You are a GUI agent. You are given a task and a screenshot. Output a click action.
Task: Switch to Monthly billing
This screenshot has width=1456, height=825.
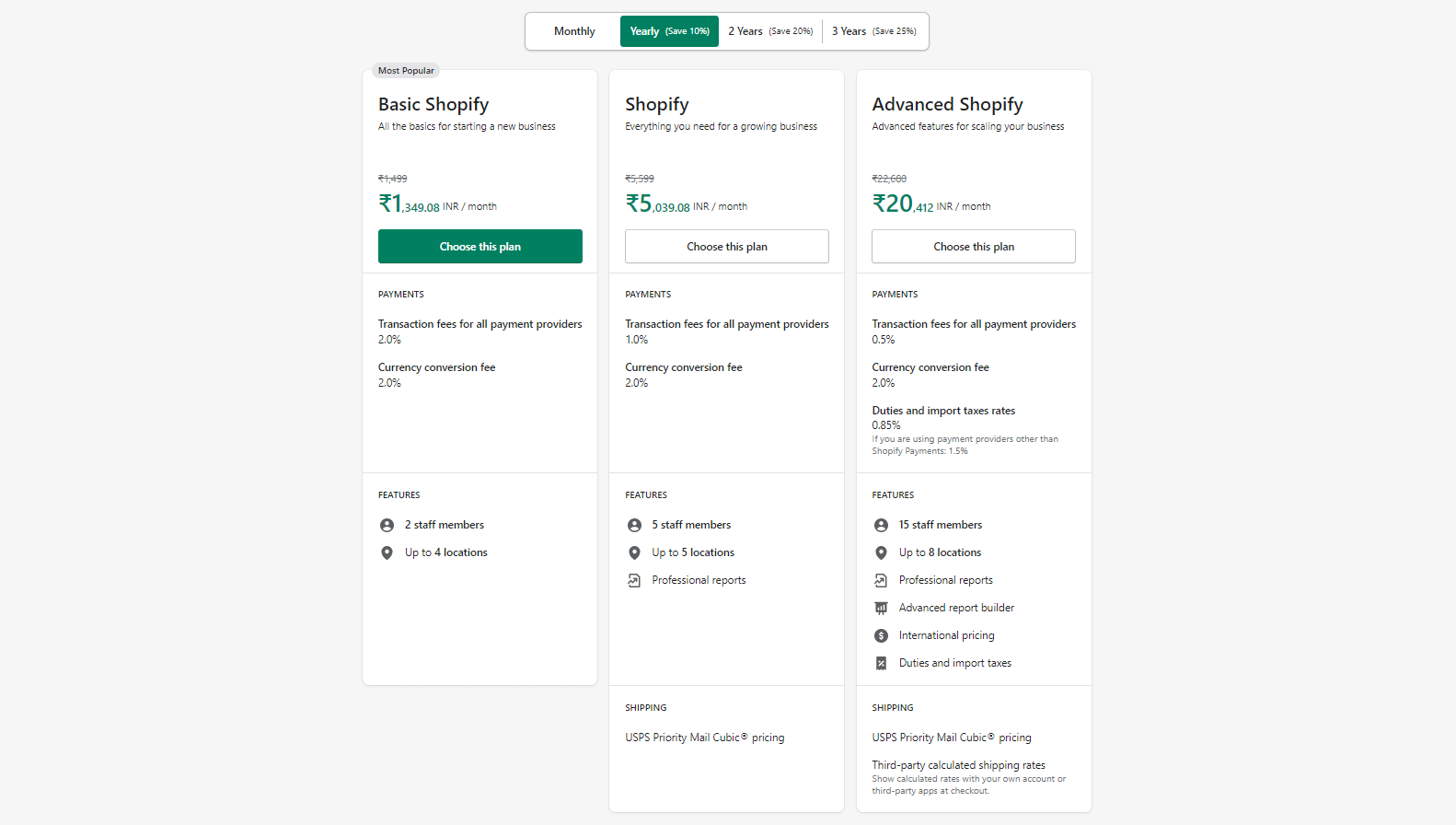(574, 31)
